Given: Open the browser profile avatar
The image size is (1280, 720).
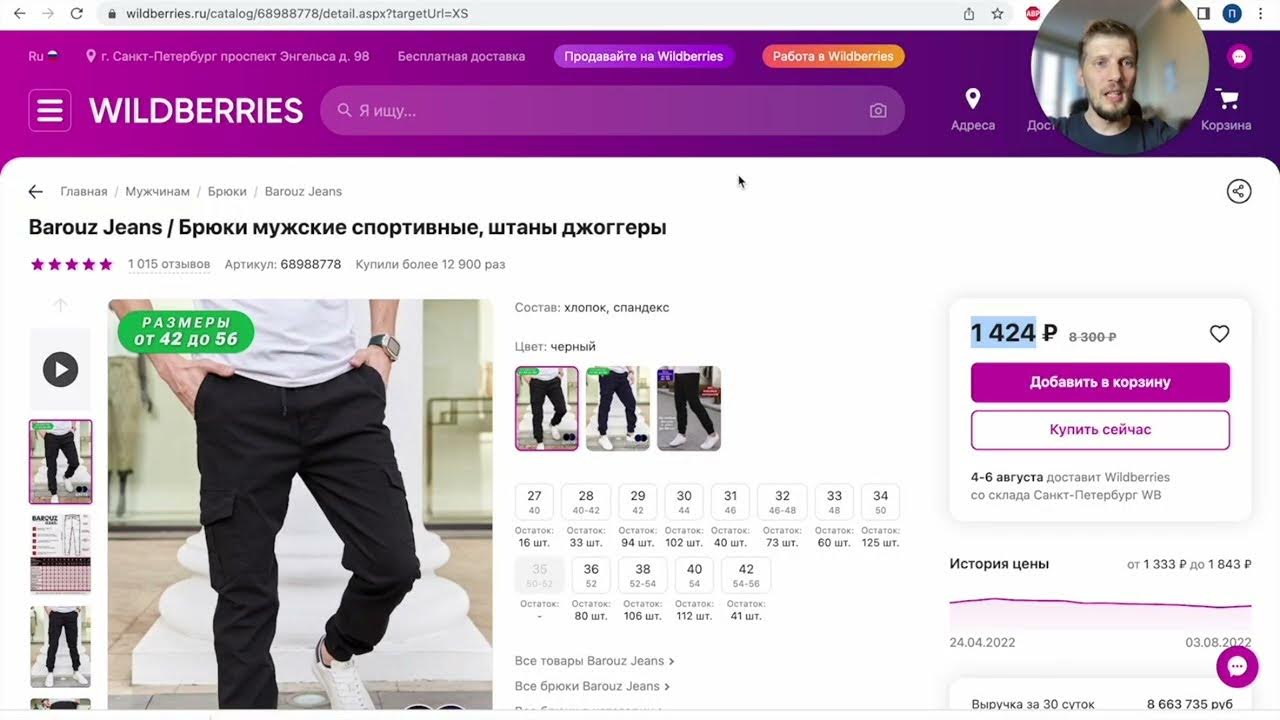Looking at the screenshot, I should pos(1232,14).
